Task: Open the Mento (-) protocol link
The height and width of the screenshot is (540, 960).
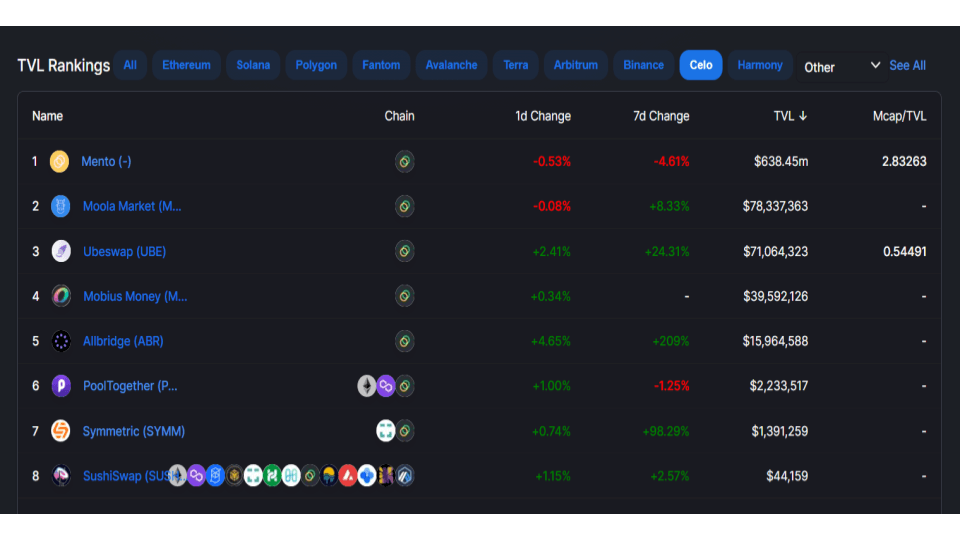Action: pyautogui.click(x=107, y=162)
